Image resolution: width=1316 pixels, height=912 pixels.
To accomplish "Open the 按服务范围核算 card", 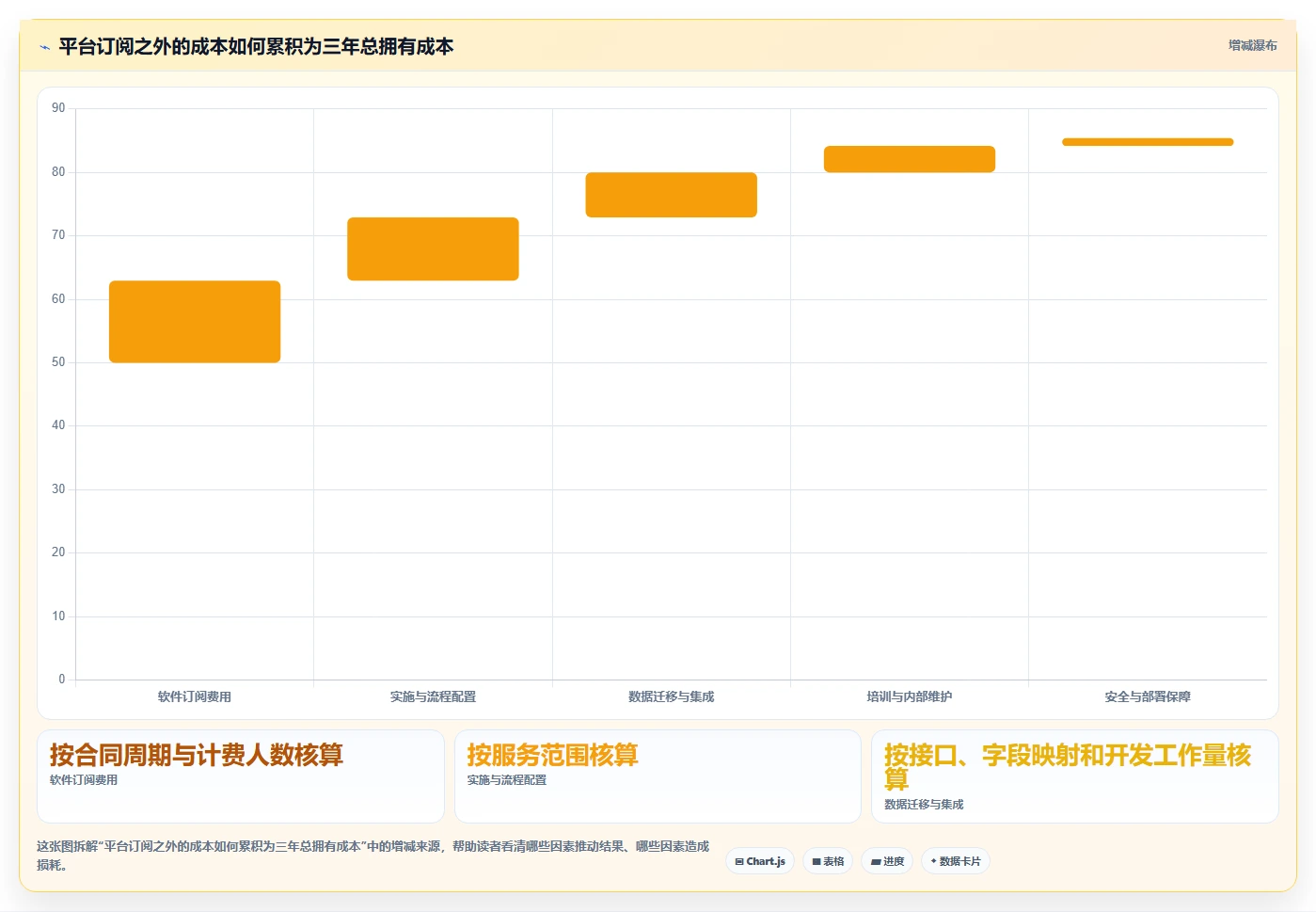I will click(658, 776).
